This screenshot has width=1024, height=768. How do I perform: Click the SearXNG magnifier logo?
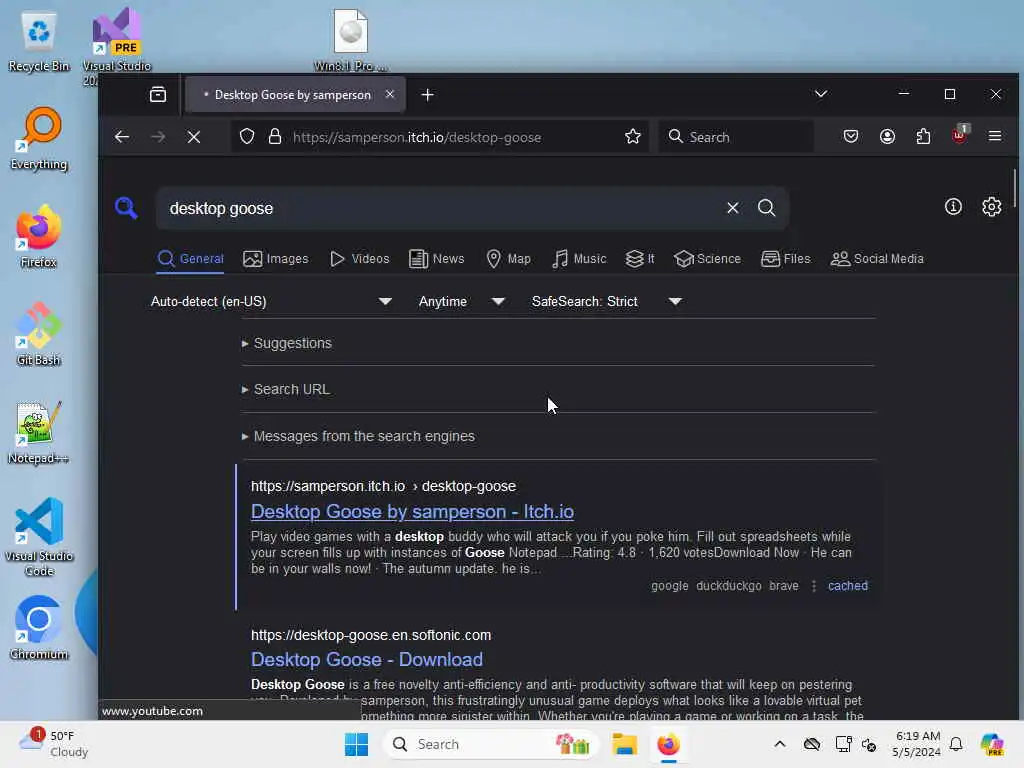point(126,208)
